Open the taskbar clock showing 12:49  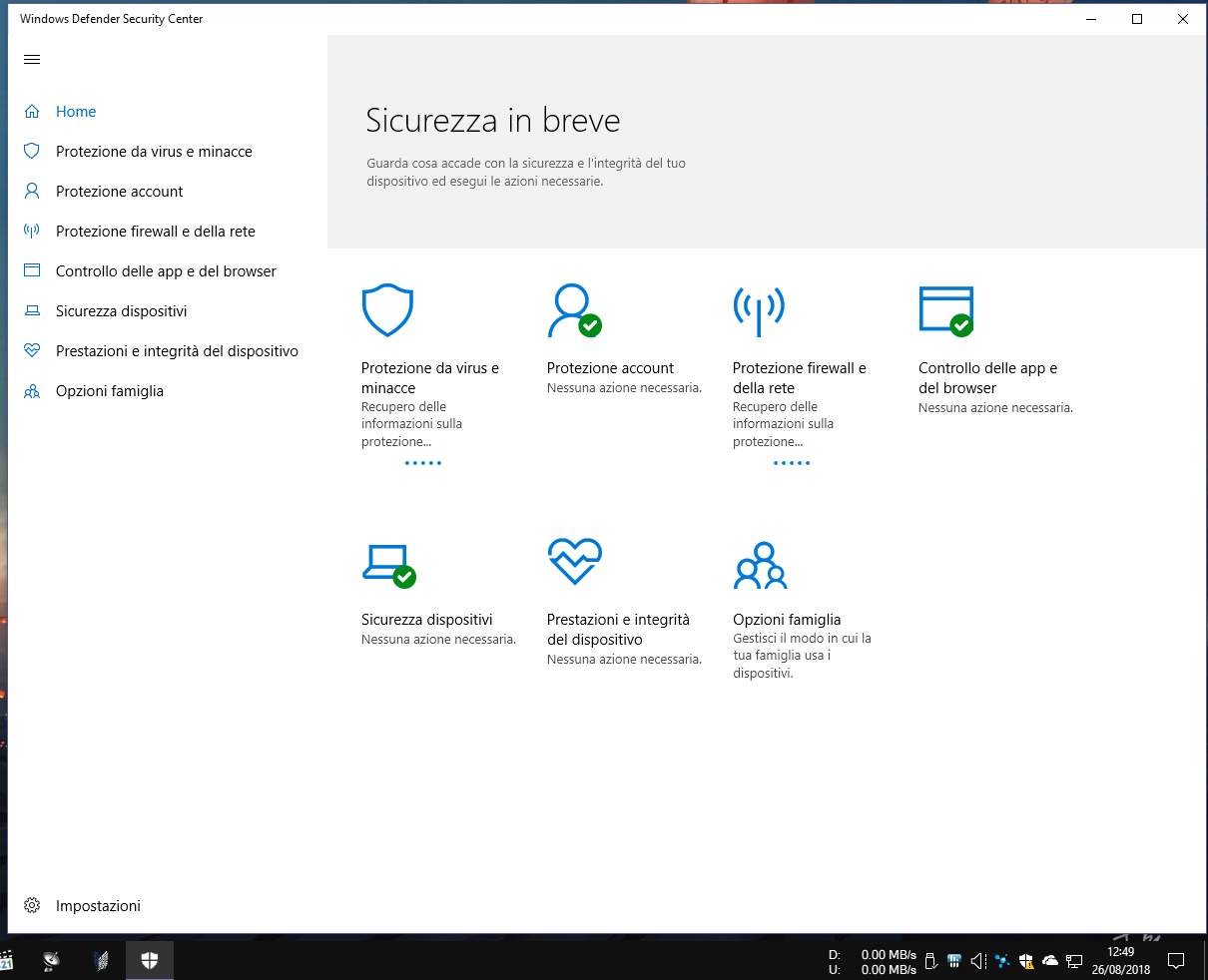click(x=1120, y=960)
